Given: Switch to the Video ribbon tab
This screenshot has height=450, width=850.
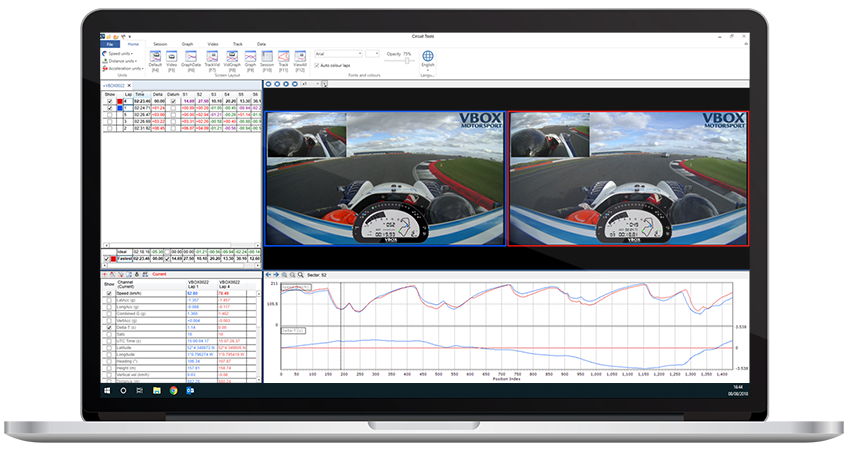Looking at the screenshot, I should (x=212, y=44).
